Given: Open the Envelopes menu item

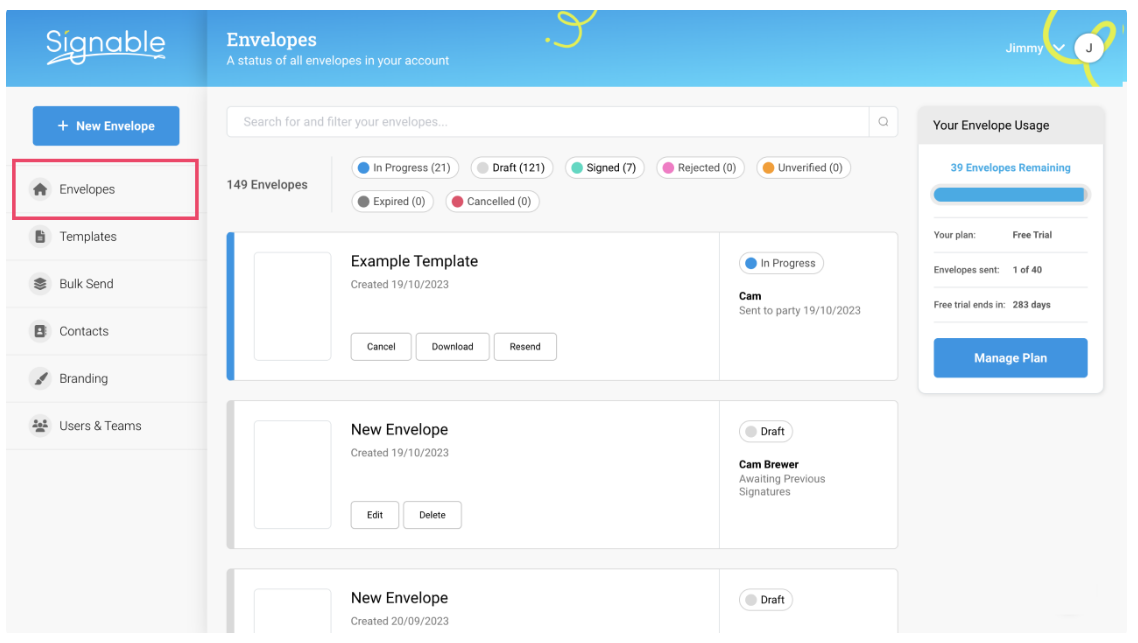Looking at the screenshot, I should (106, 189).
